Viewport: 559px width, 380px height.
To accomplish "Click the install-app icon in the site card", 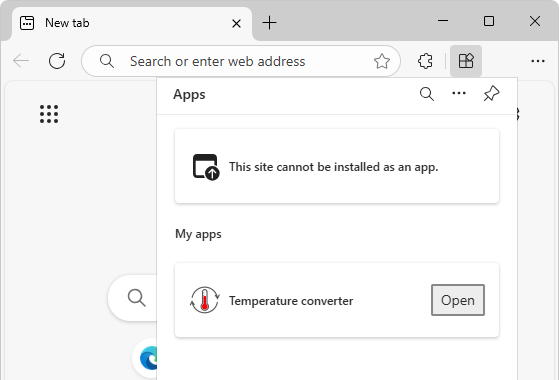I will [x=206, y=166].
